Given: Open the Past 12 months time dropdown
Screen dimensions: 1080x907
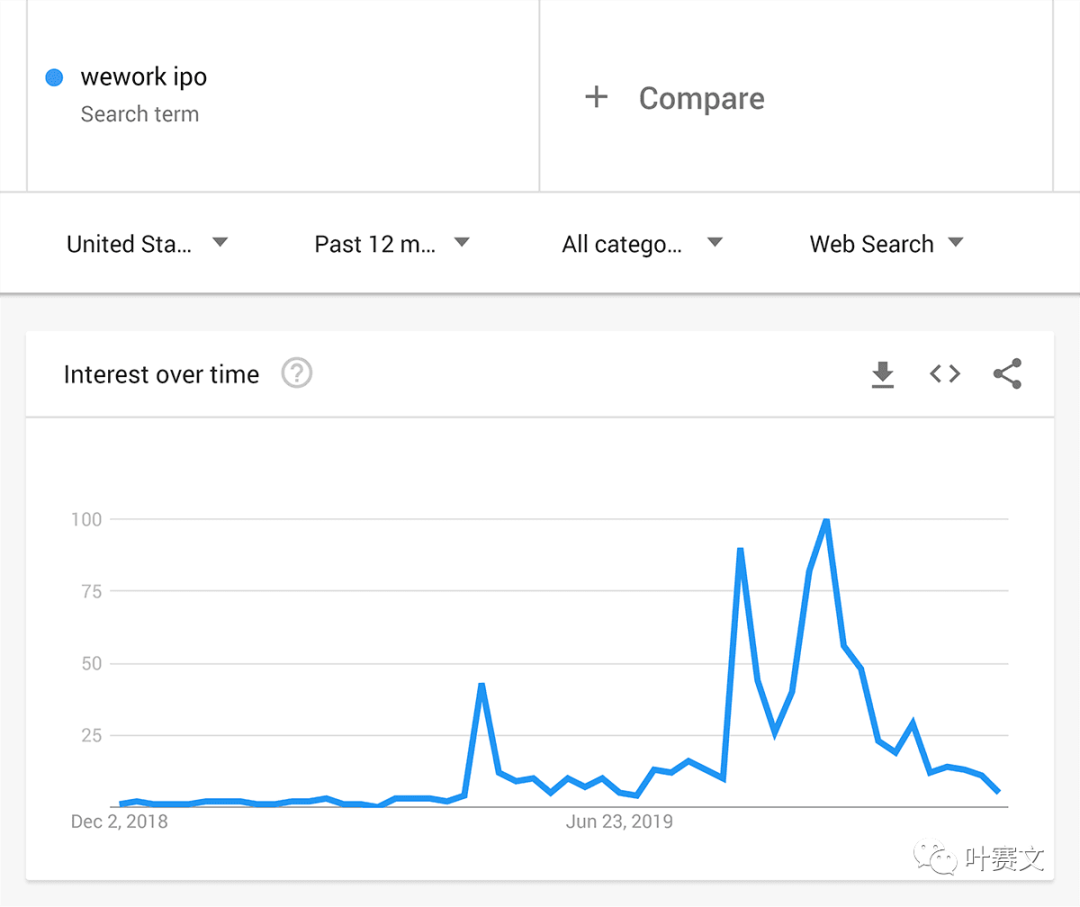Looking at the screenshot, I should tap(392, 244).
